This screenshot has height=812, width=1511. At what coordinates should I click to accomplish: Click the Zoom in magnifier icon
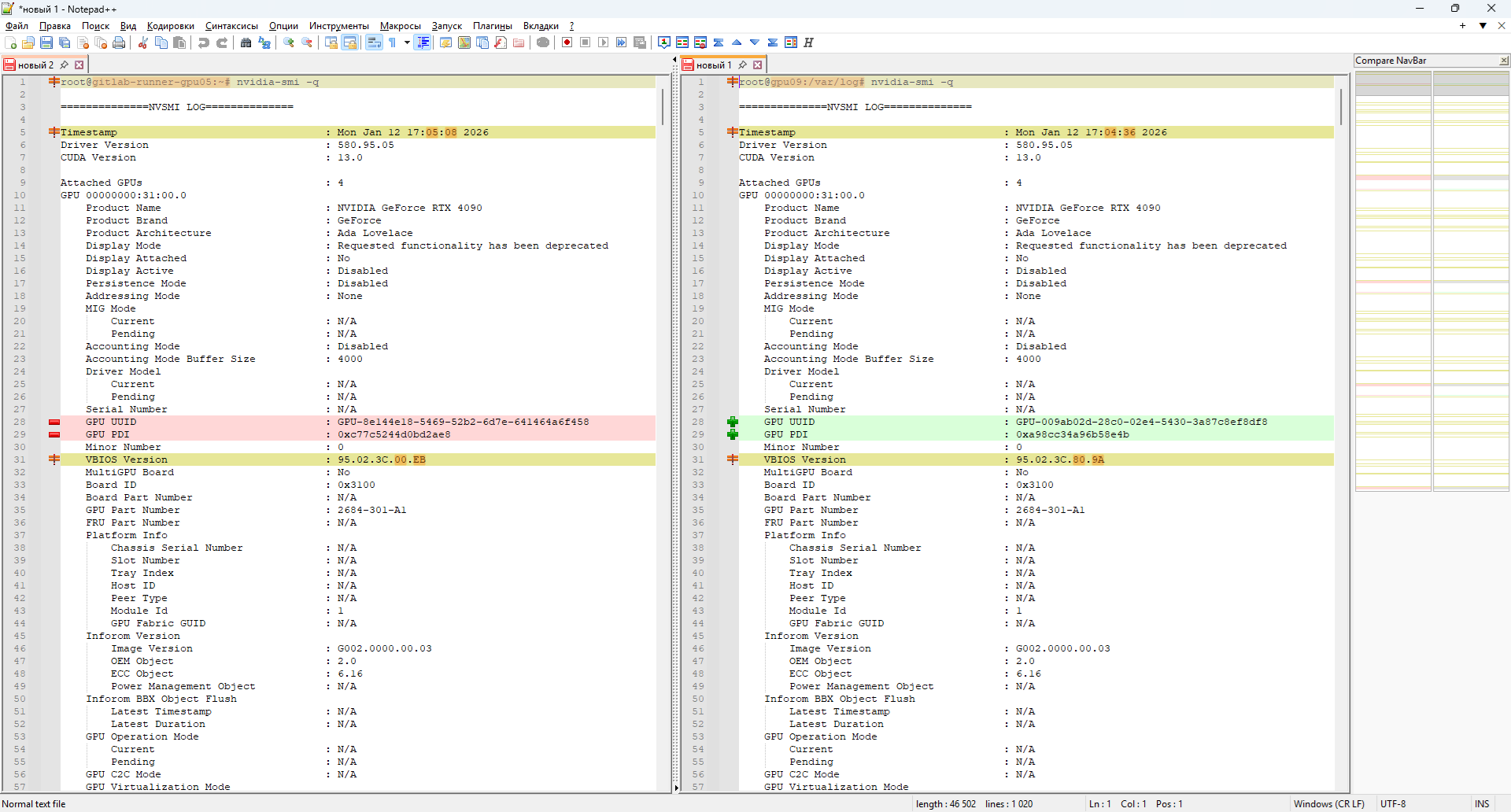pos(289,42)
